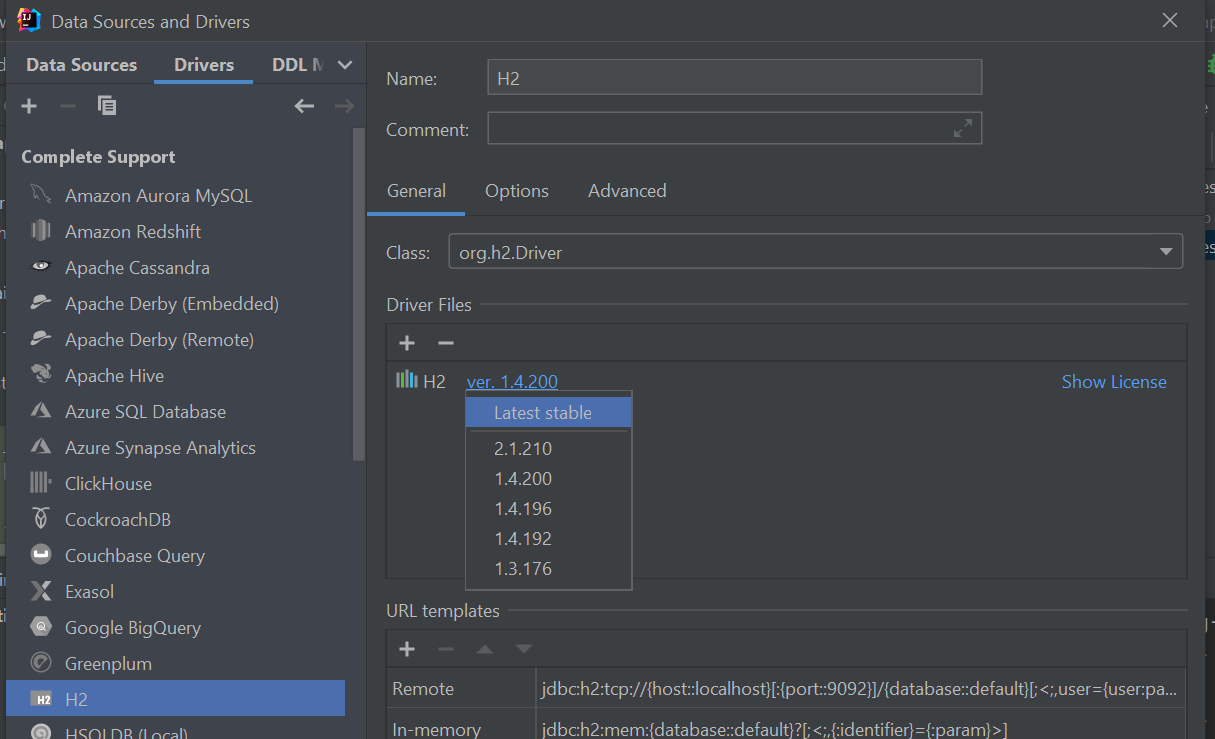1215x739 pixels.
Task: Click the Comment input field
Action: pos(735,128)
